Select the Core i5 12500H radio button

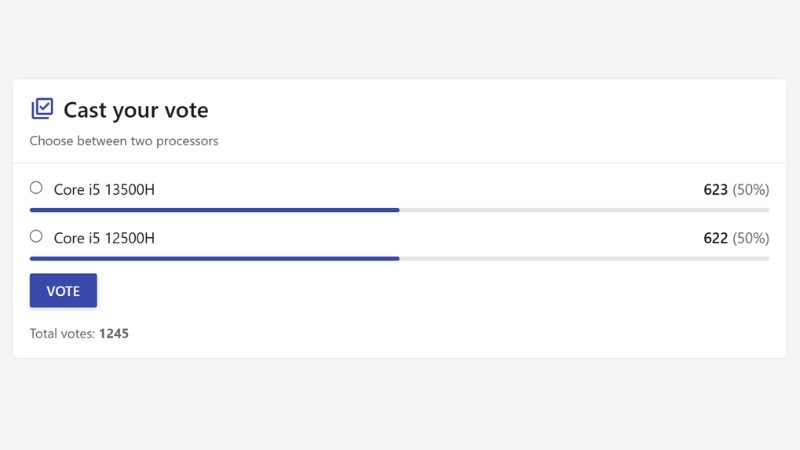tap(36, 237)
